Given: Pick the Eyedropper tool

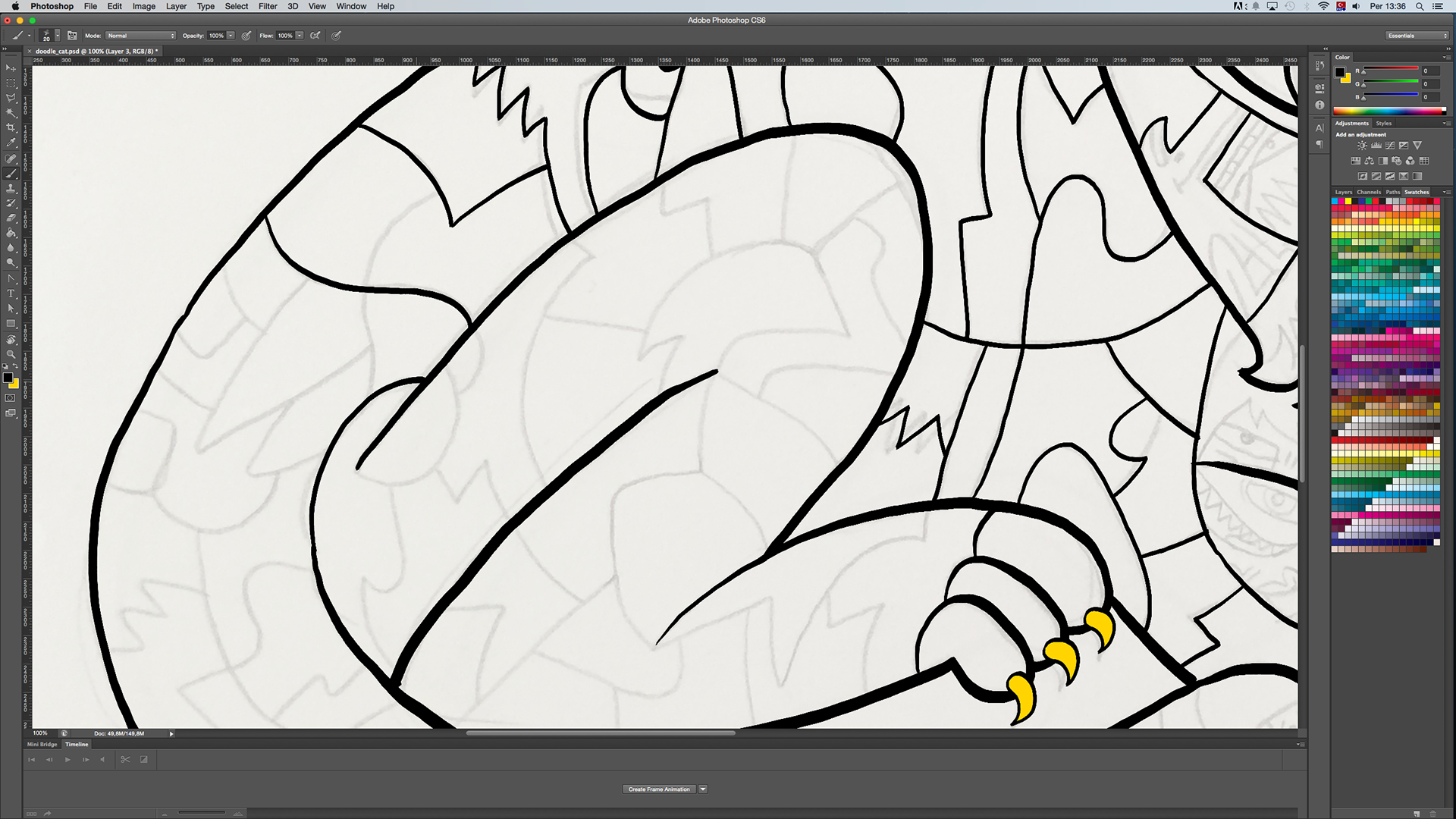Looking at the screenshot, I should pyautogui.click(x=11, y=143).
